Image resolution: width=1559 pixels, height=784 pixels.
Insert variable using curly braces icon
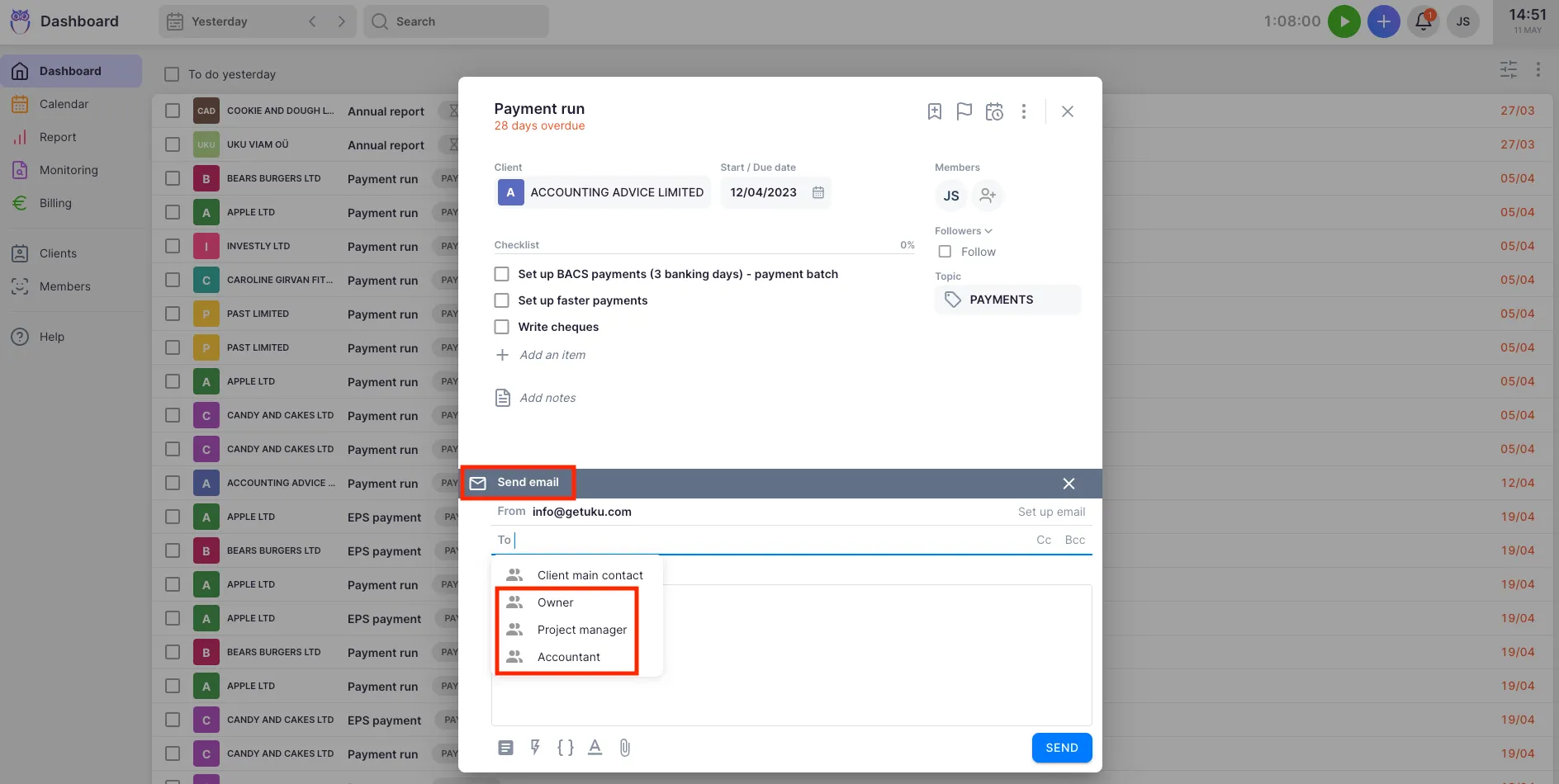(565, 748)
